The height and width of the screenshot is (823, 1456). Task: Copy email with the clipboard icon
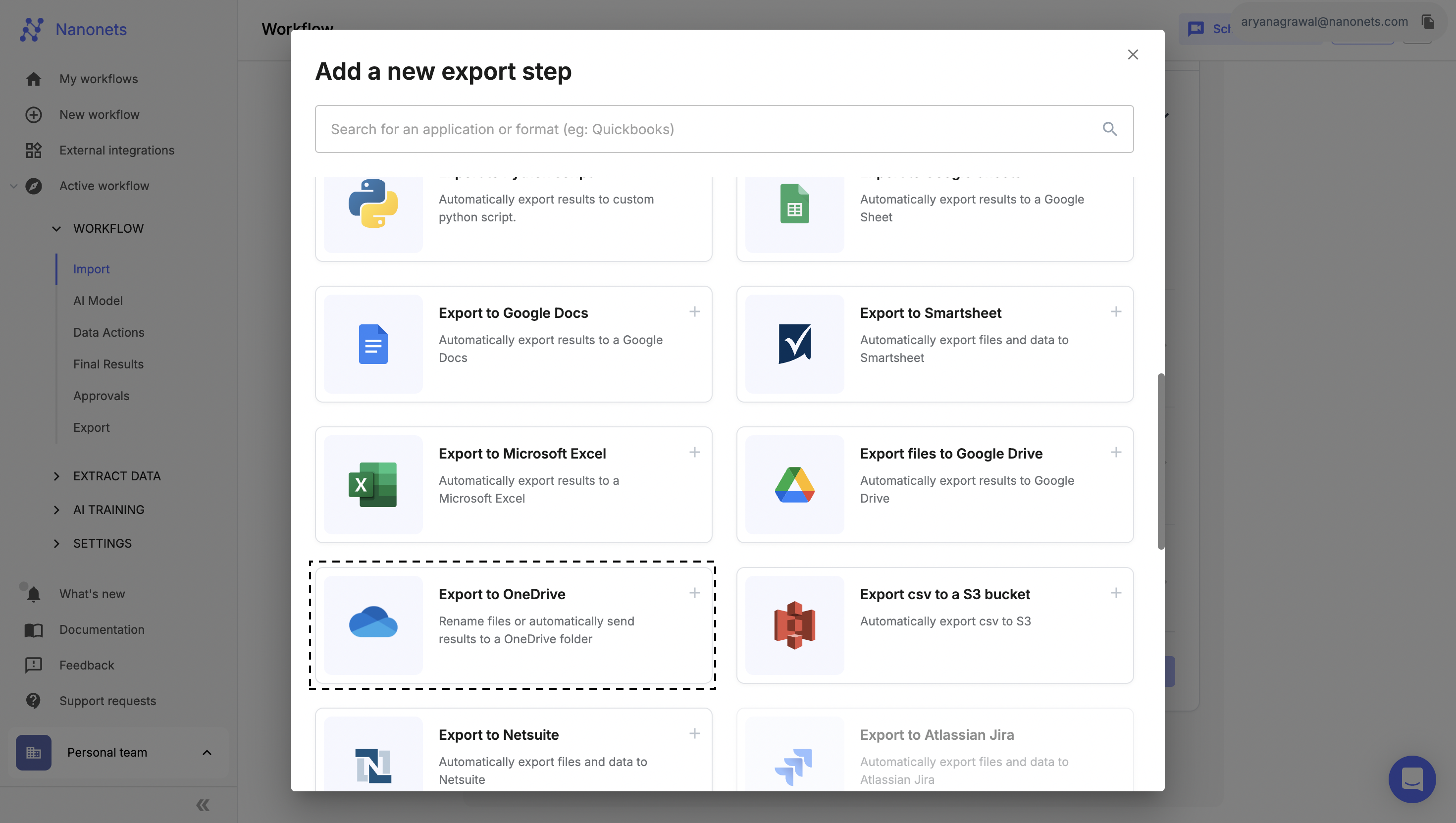[x=1428, y=21]
